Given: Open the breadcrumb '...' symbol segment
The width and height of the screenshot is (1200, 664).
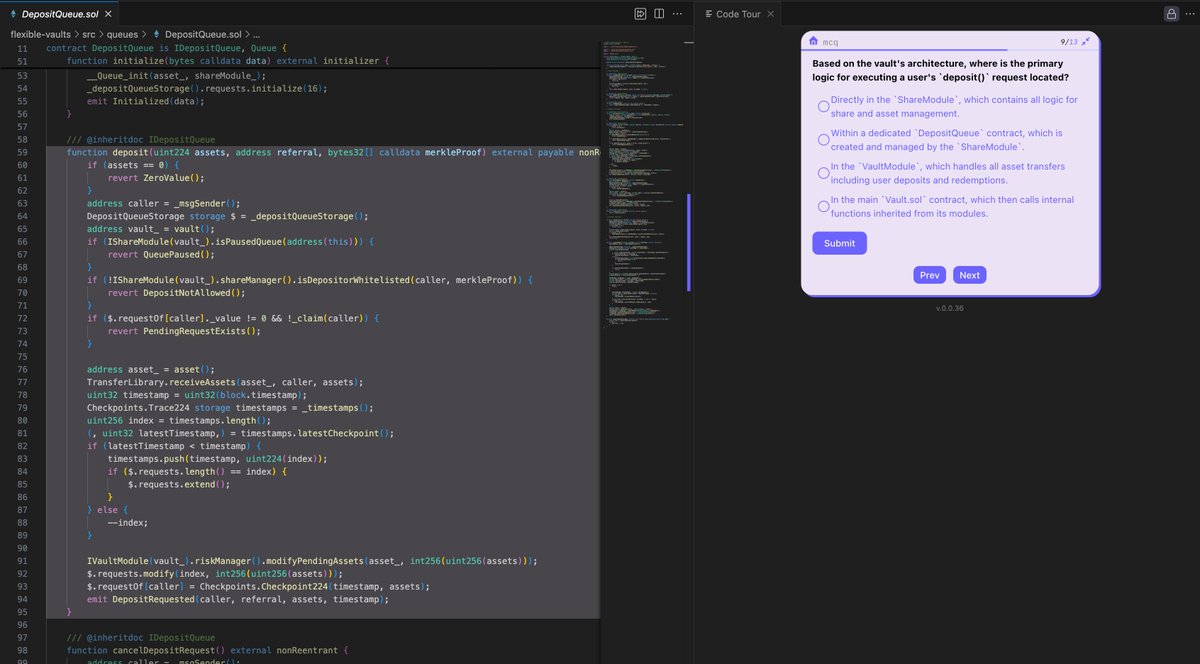Looking at the screenshot, I should coord(256,35).
